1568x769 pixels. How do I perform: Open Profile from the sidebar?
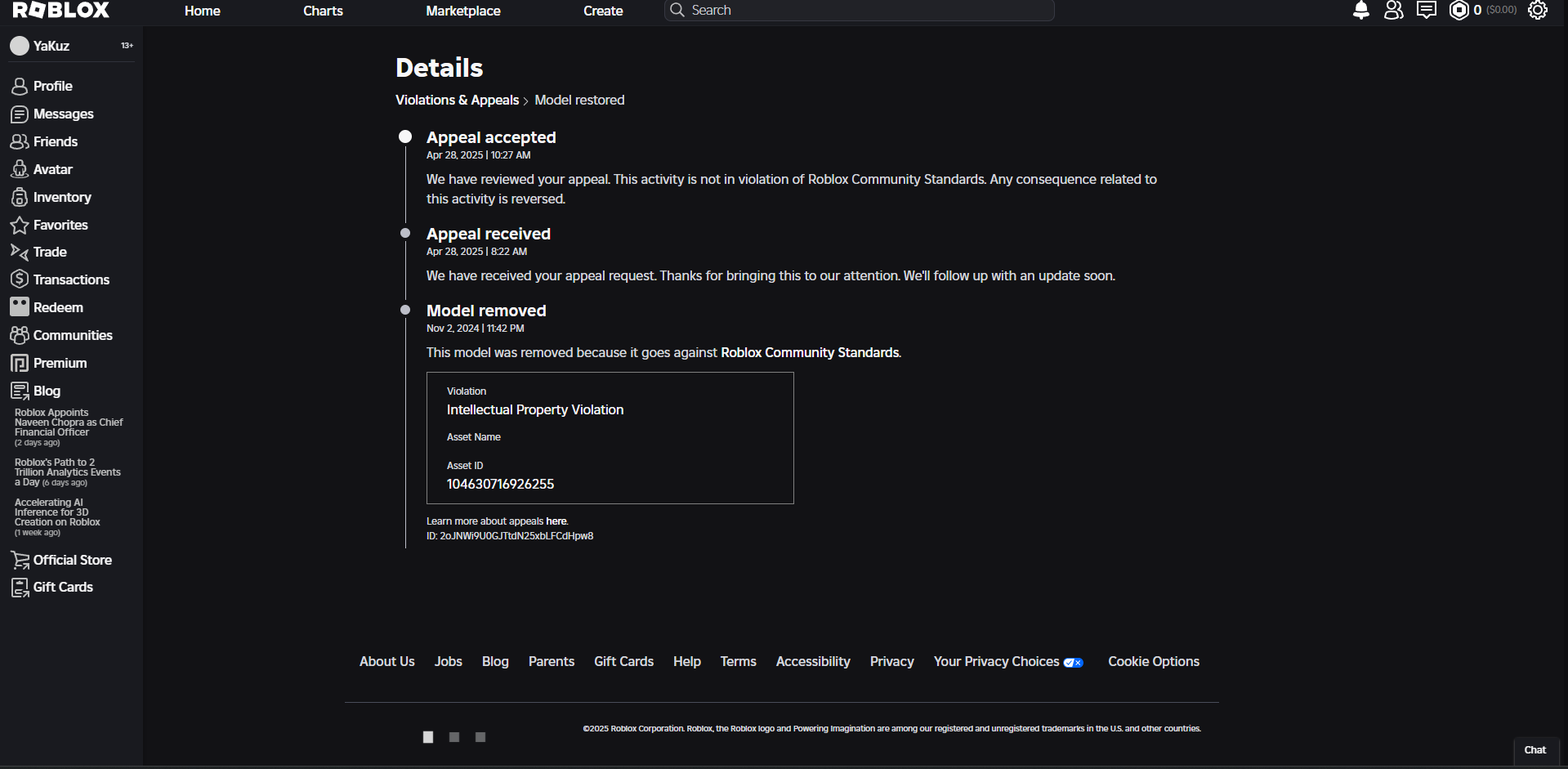point(42,86)
